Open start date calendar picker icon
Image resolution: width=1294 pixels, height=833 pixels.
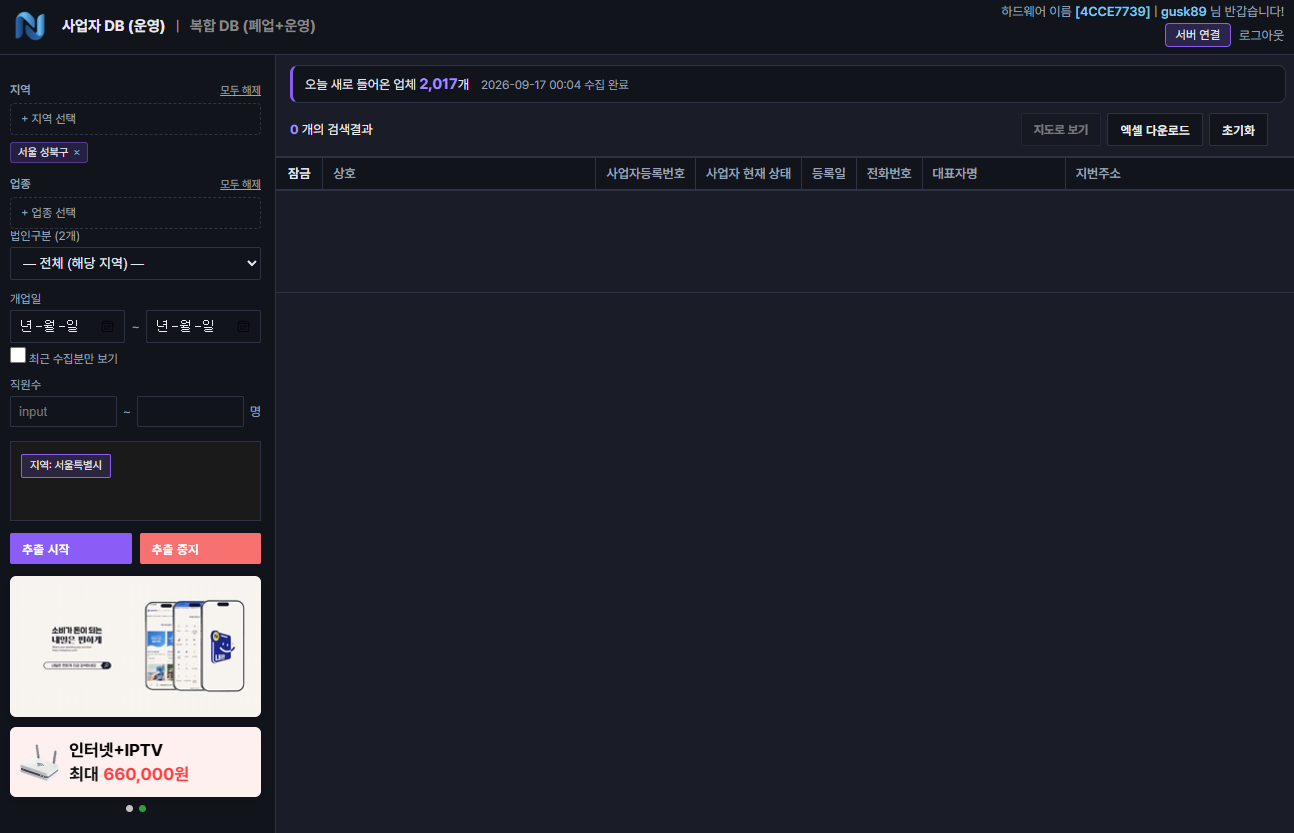pyautogui.click(x=107, y=326)
